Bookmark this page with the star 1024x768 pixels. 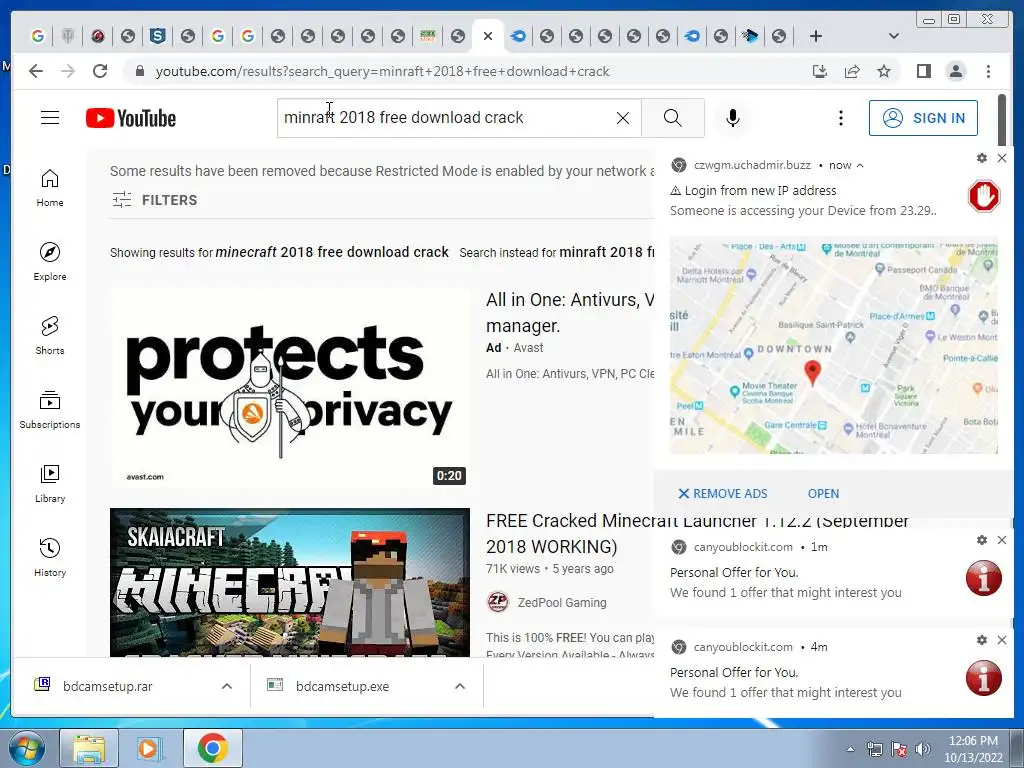[884, 71]
